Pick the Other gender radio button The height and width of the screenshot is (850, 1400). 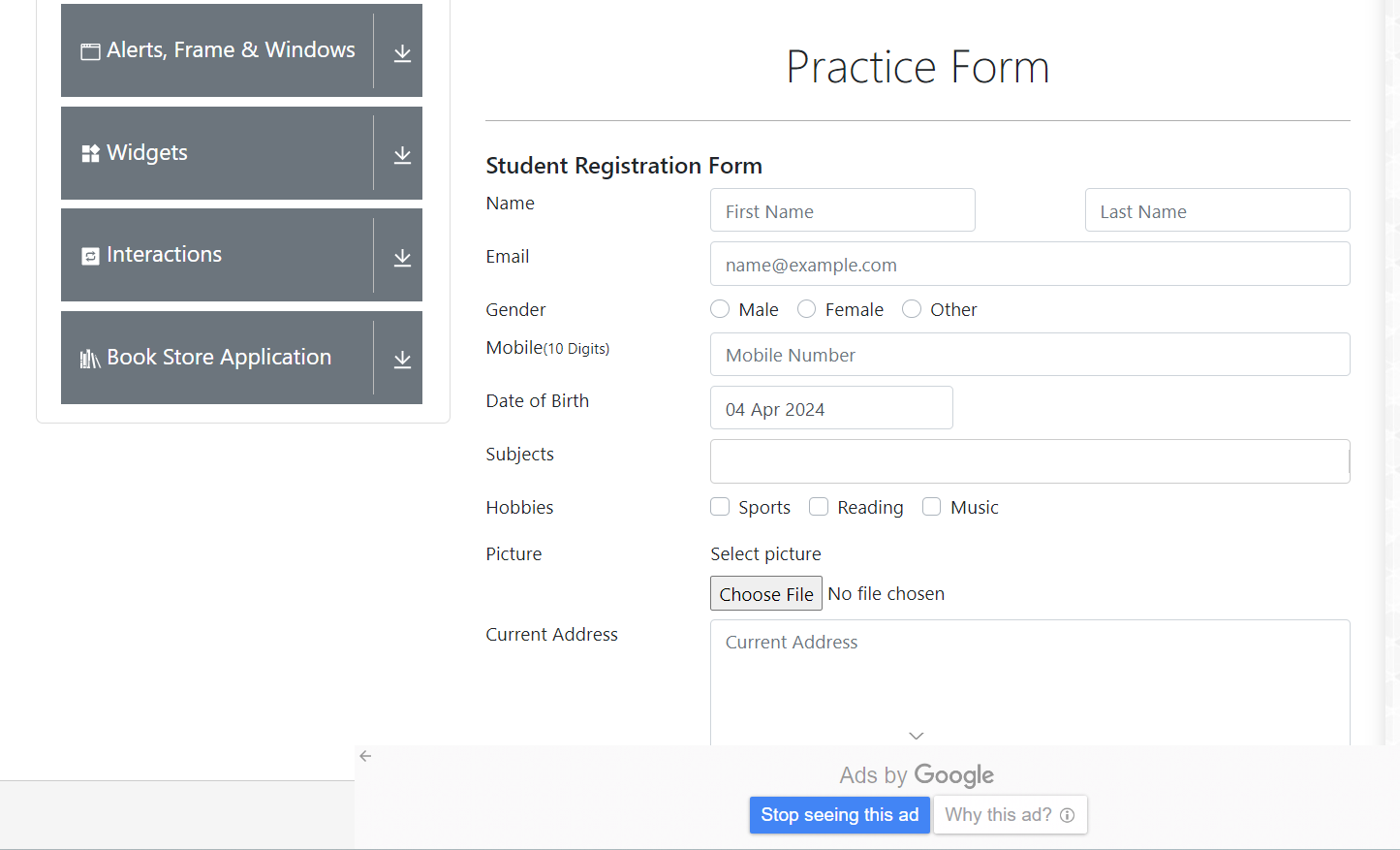click(912, 309)
